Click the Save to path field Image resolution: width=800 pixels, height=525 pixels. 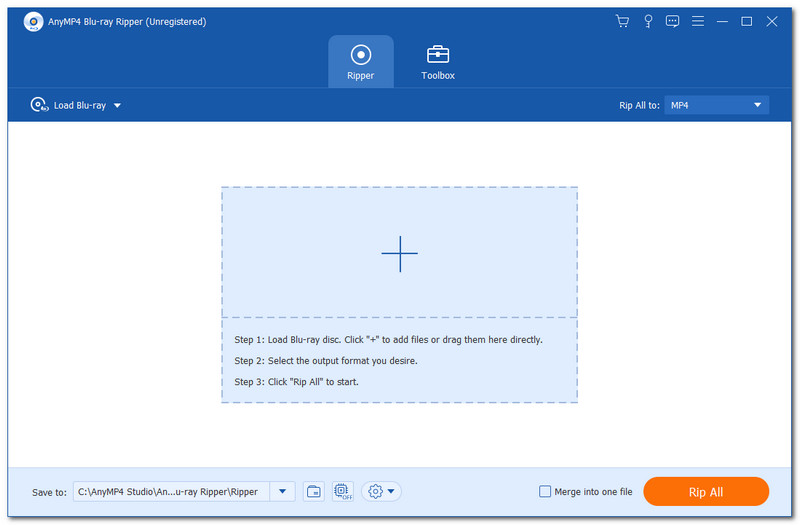tap(170, 491)
